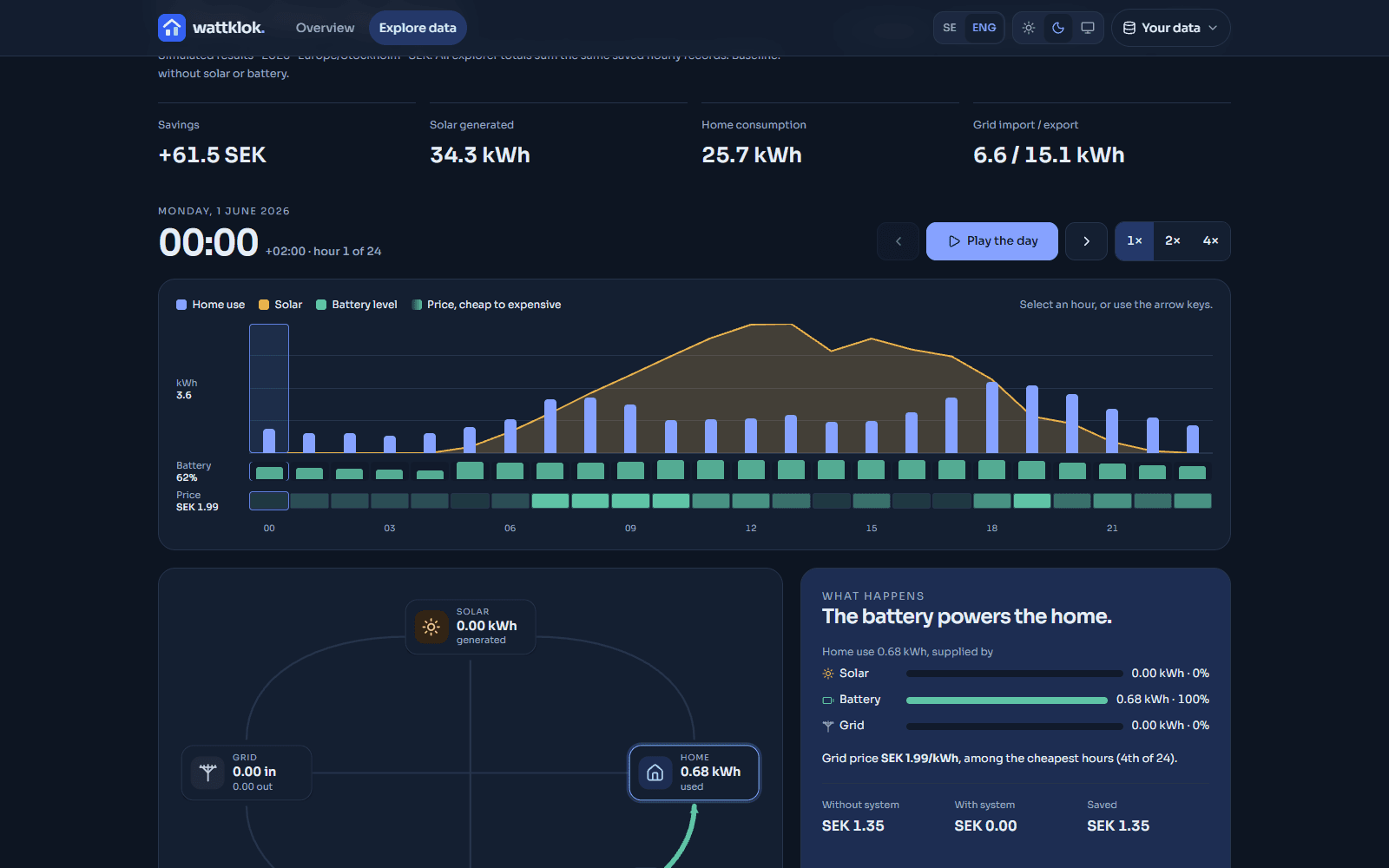The image size is (1389, 868).
Task: Start Play the day
Action: (x=992, y=241)
